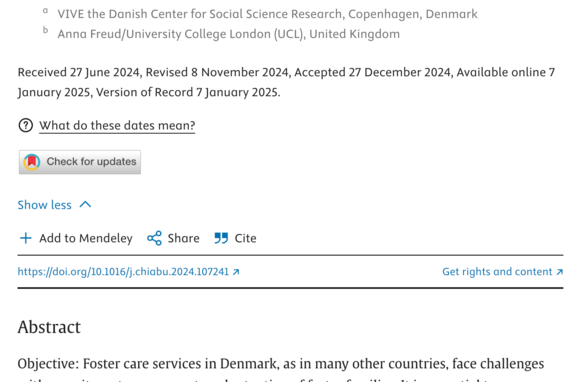The width and height of the screenshot is (580, 382).
Task: Choose the Share option
Action: [173, 238]
